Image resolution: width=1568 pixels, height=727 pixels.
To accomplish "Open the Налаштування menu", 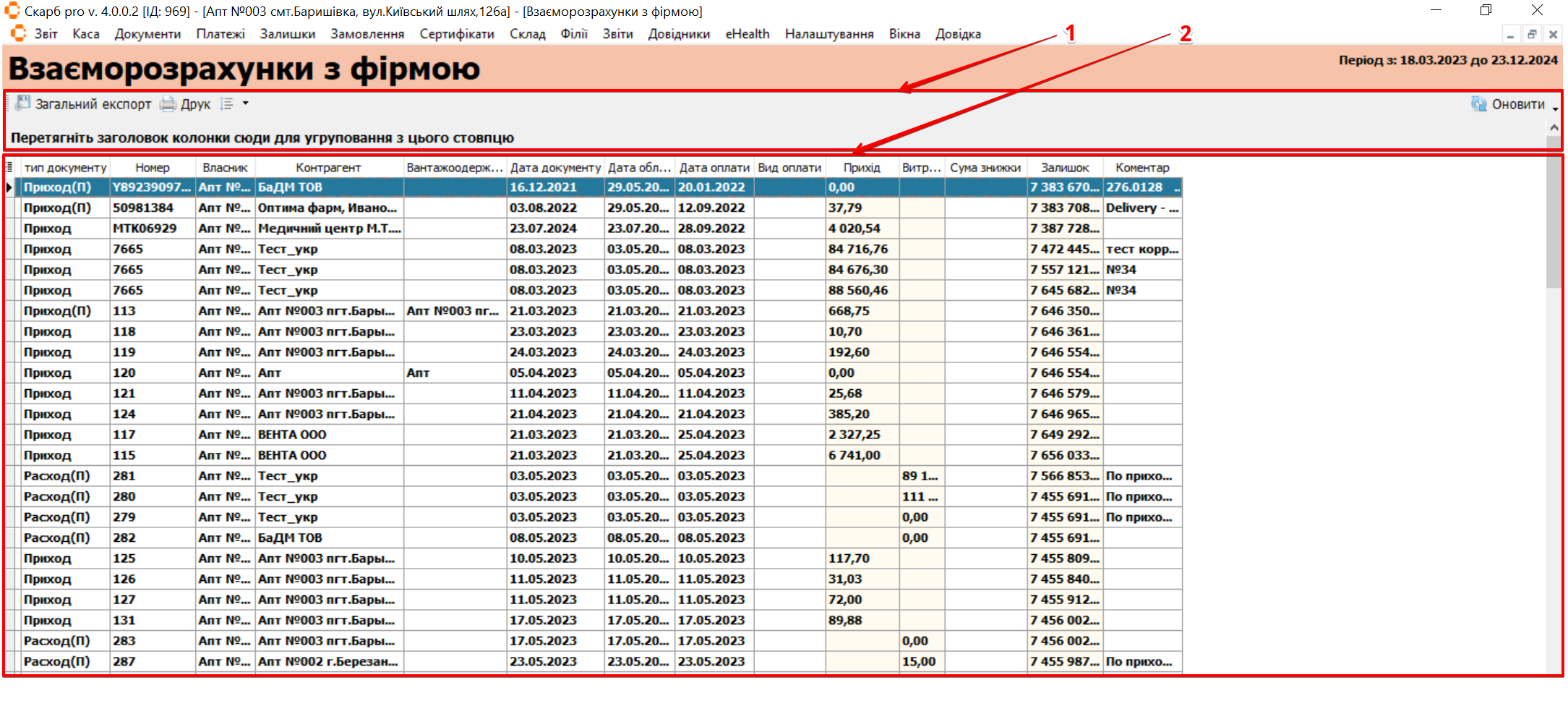I will pyautogui.click(x=829, y=34).
